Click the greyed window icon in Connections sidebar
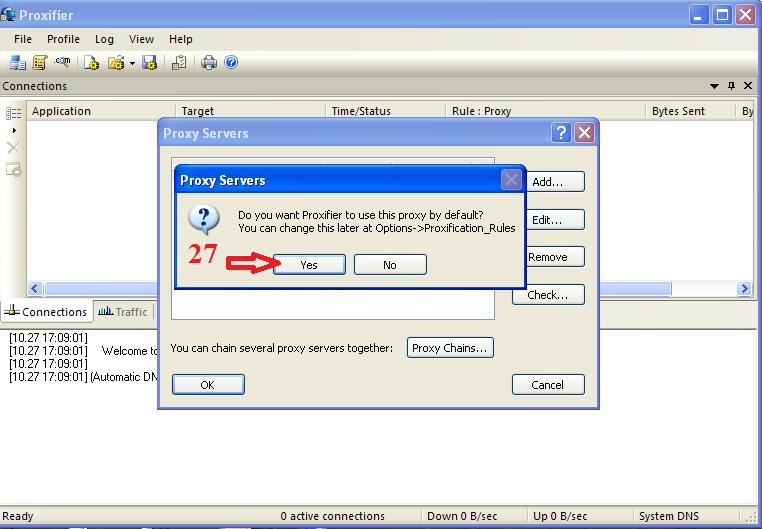Image resolution: width=762 pixels, height=529 pixels. [x=13, y=169]
